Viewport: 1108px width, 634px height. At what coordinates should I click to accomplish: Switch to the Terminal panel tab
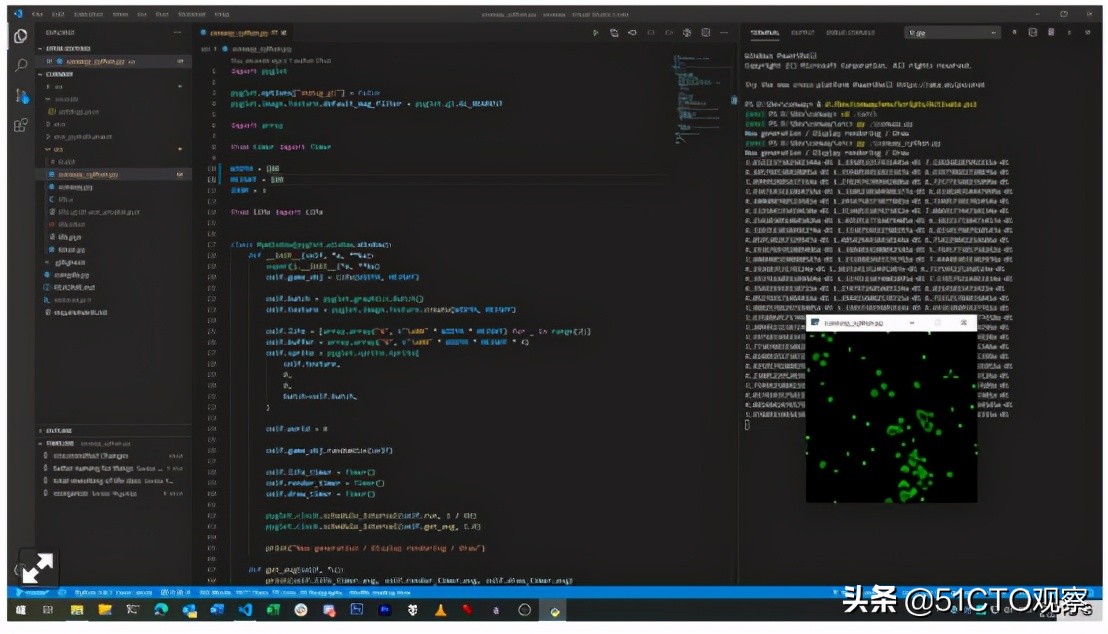click(765, 33)
